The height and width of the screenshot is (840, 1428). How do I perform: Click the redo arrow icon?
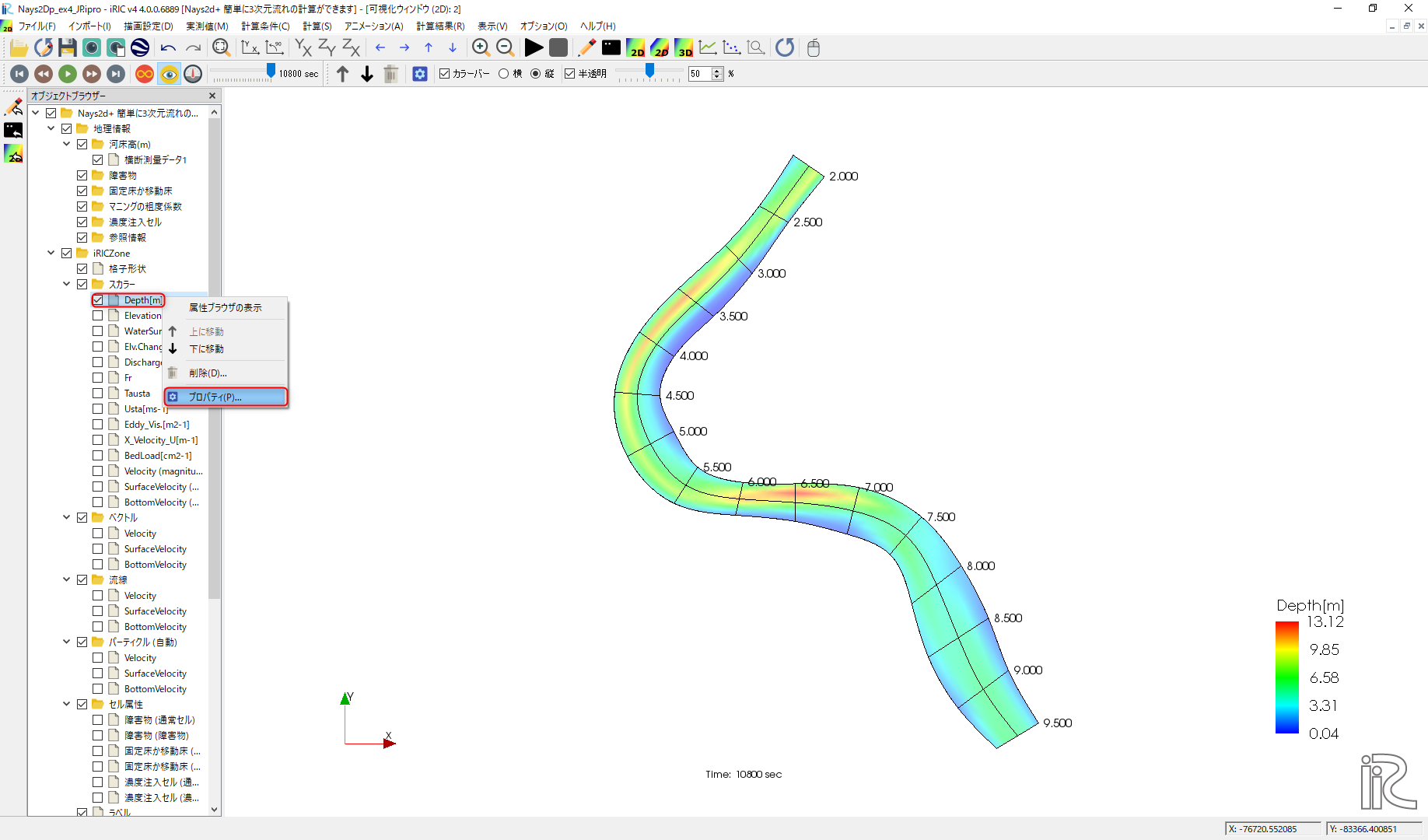click(193, 48)
